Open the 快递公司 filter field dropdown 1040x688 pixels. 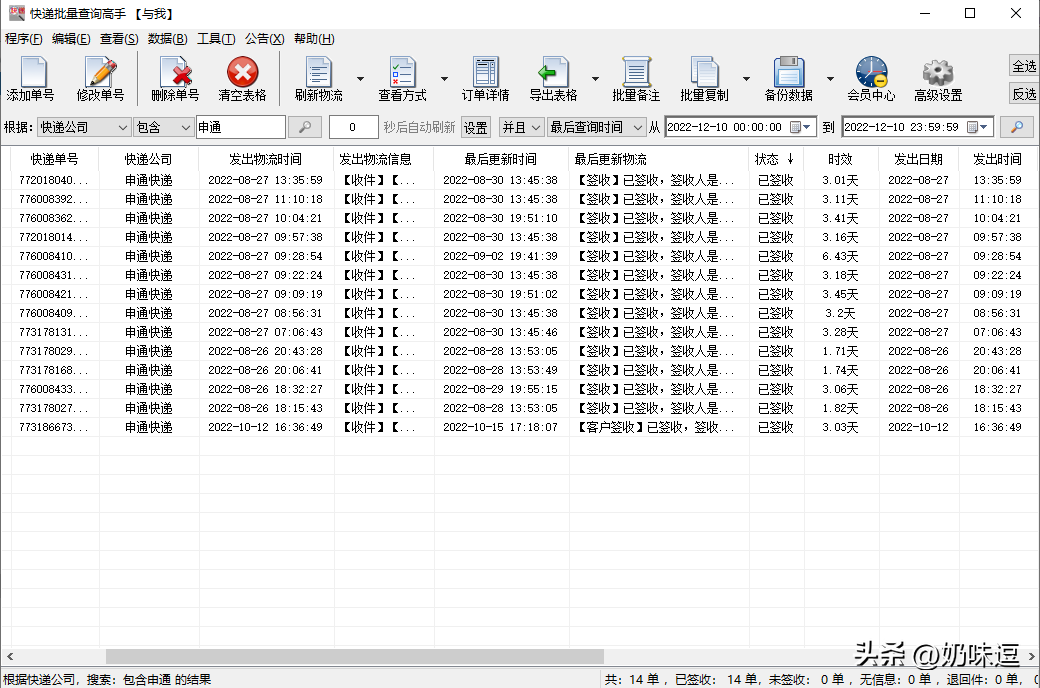click(x=84, y=127)
